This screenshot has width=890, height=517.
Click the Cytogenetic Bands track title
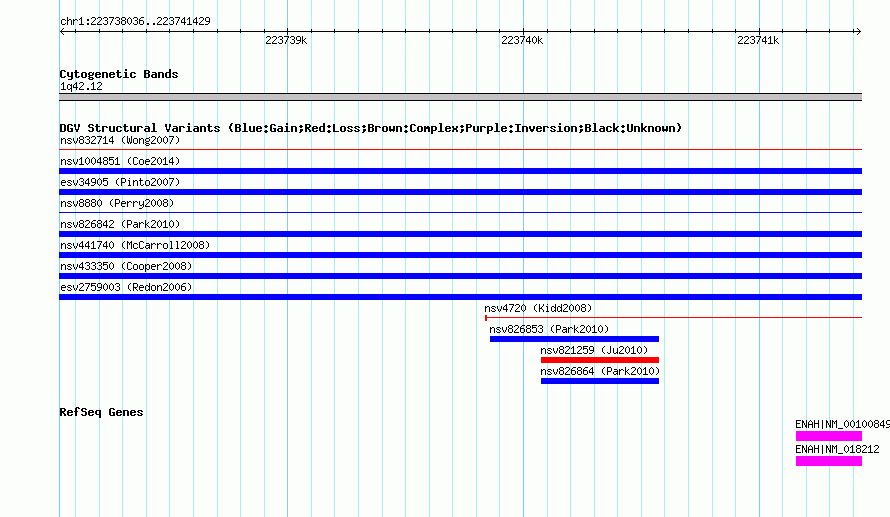point(119,74)
